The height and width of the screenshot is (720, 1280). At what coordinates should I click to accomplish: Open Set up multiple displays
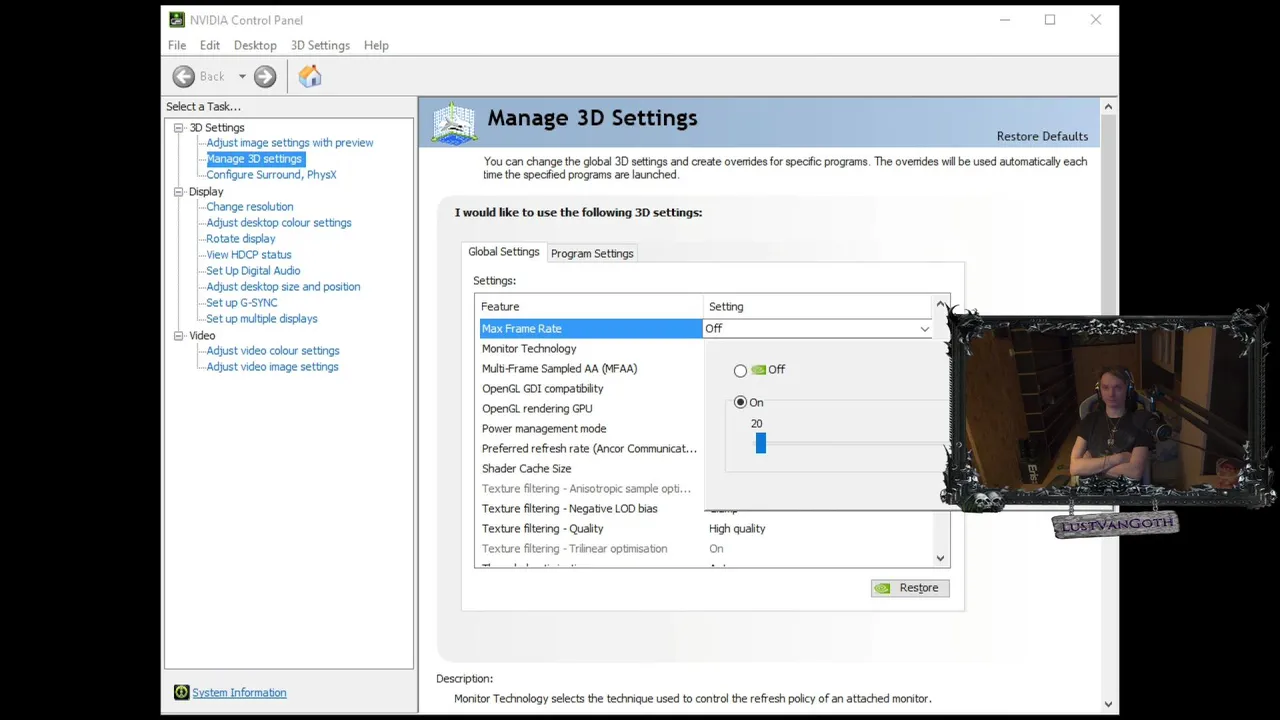click(x=262, y=318)
